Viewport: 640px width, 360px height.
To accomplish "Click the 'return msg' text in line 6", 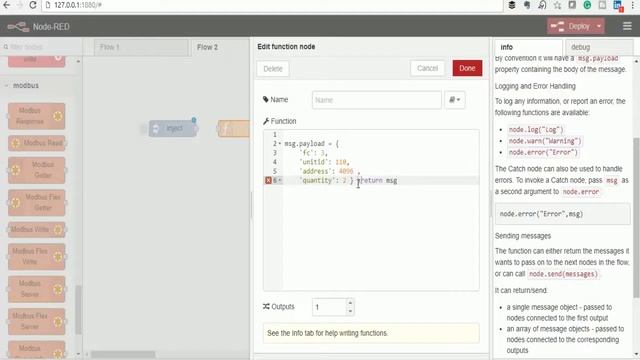I will click(x=378, y=180).
